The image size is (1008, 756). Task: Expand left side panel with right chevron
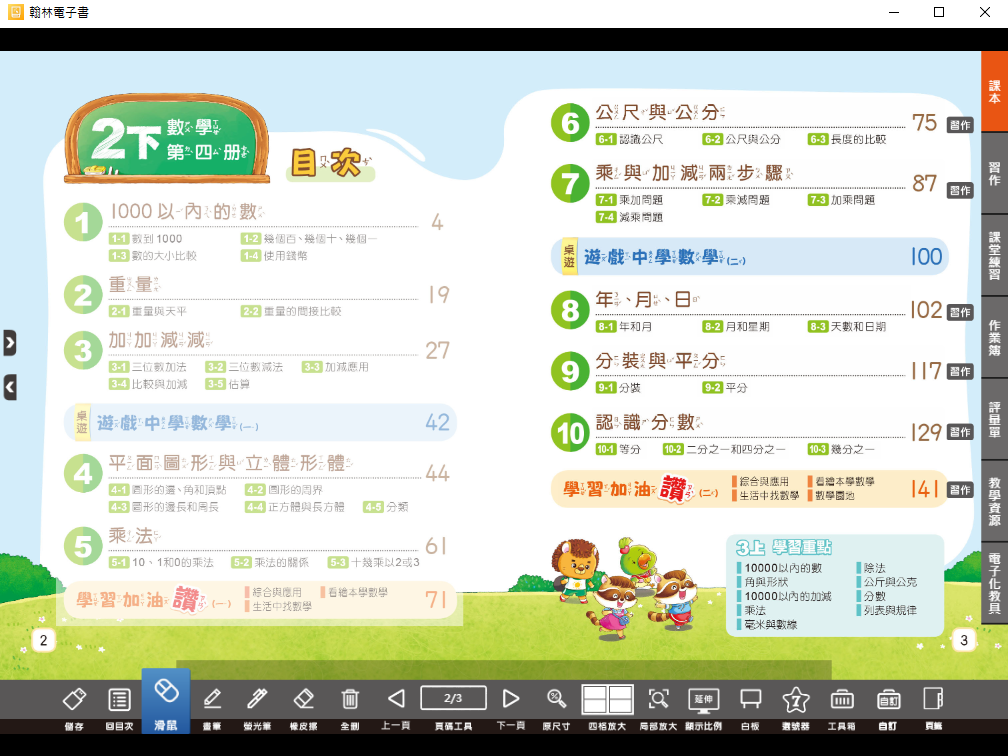tap(9, 343)
